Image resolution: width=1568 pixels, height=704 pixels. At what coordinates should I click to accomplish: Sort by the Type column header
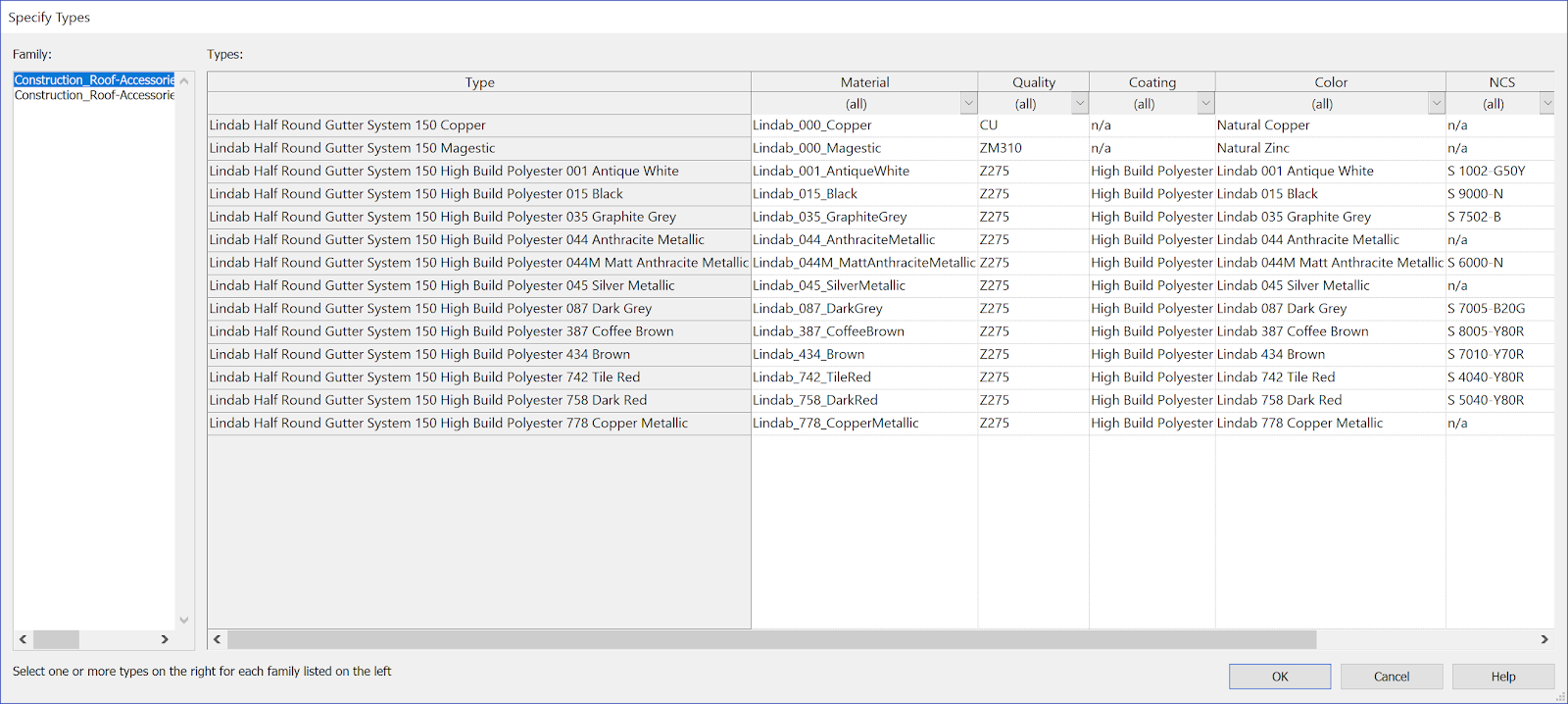tap(479, 82)
